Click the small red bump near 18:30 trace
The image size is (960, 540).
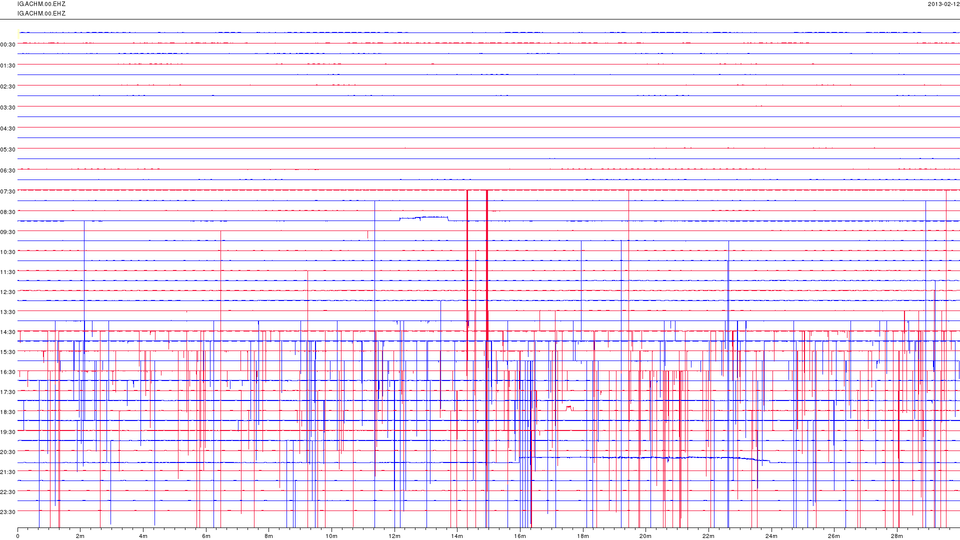click(569, 407)
